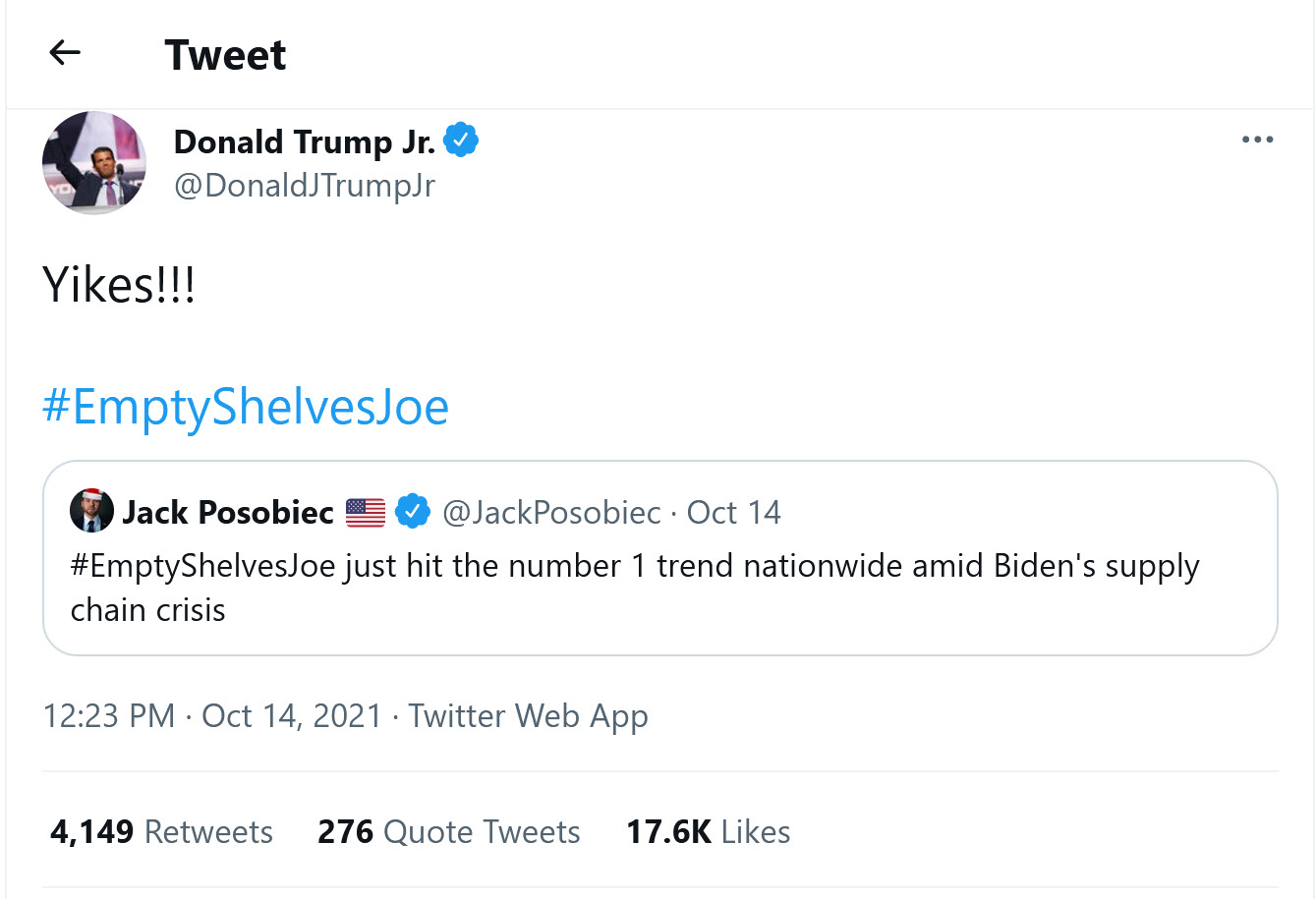The image size is (1316, 899).
Task: Click the @DonaldJTrumpJr handle
Action: [x=304, y=185]
